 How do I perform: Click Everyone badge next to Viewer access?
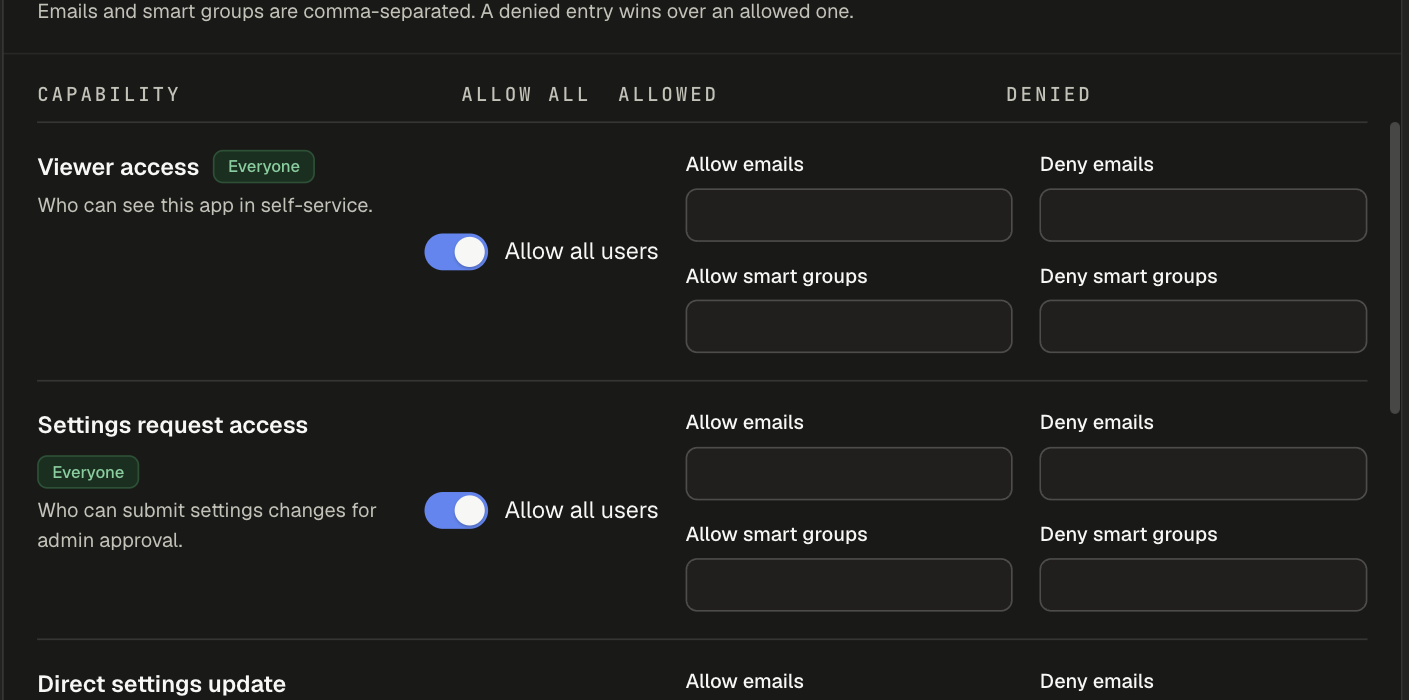pos(264,167)
